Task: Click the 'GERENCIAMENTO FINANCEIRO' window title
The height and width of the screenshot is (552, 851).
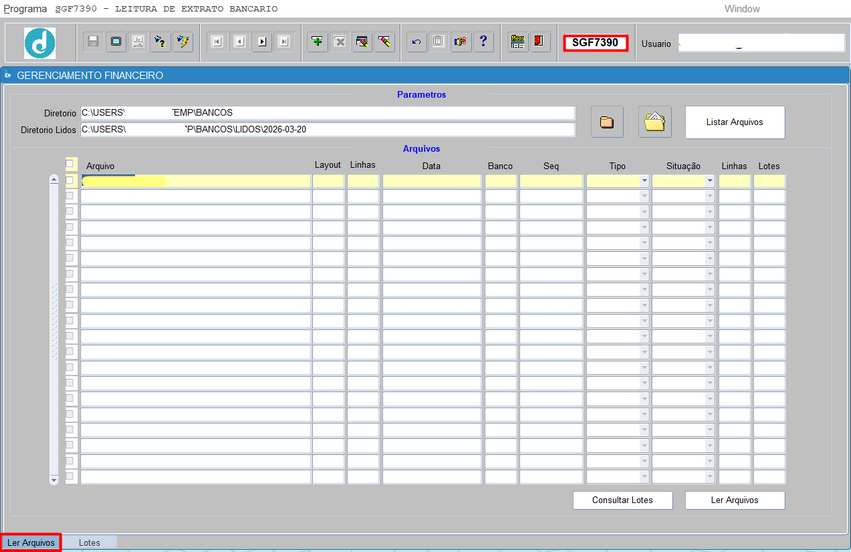Action: 90,75
